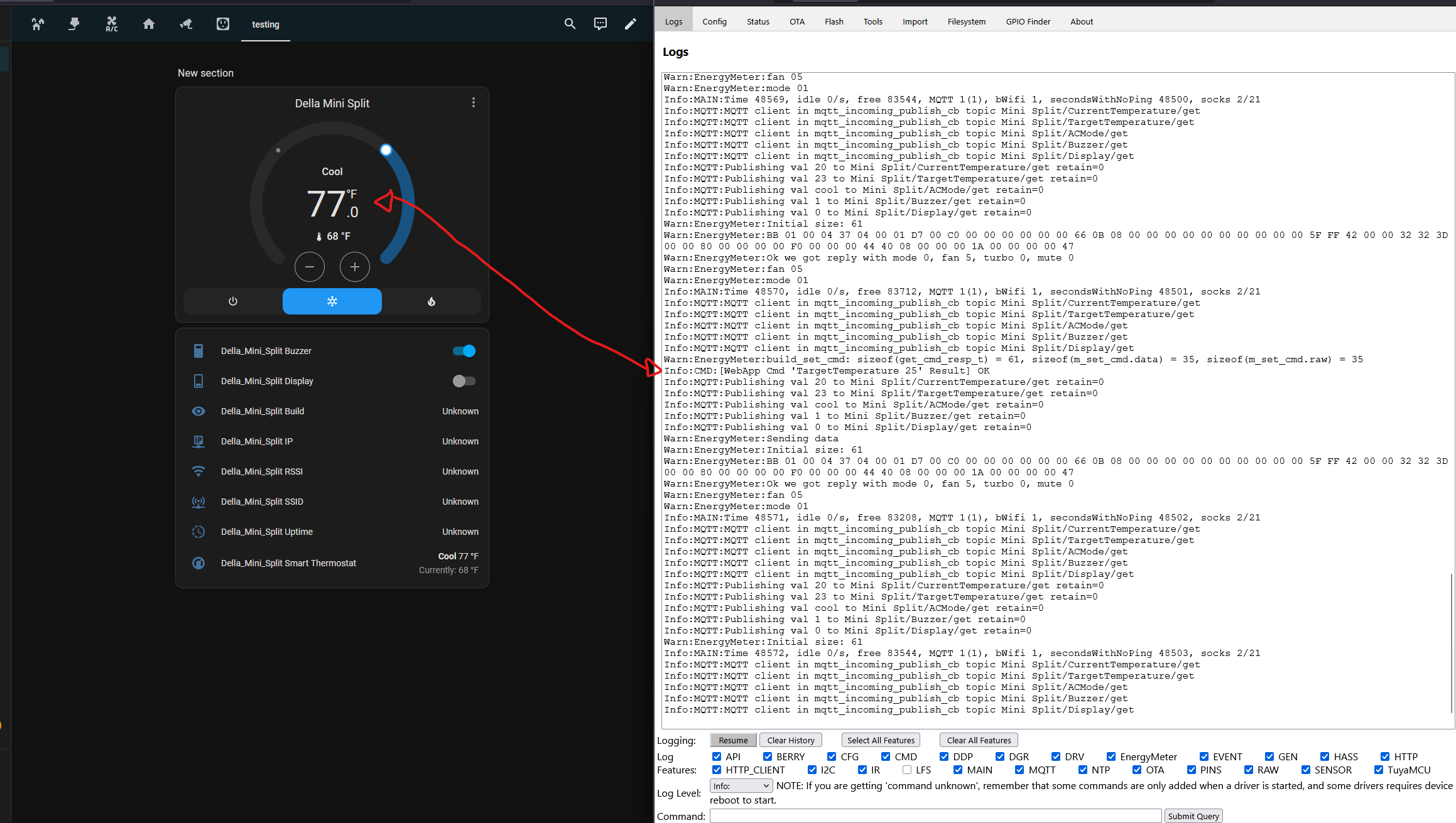Open the Log Level dropdown
Screen dimensions: 1456x823
tap(741, 786)
